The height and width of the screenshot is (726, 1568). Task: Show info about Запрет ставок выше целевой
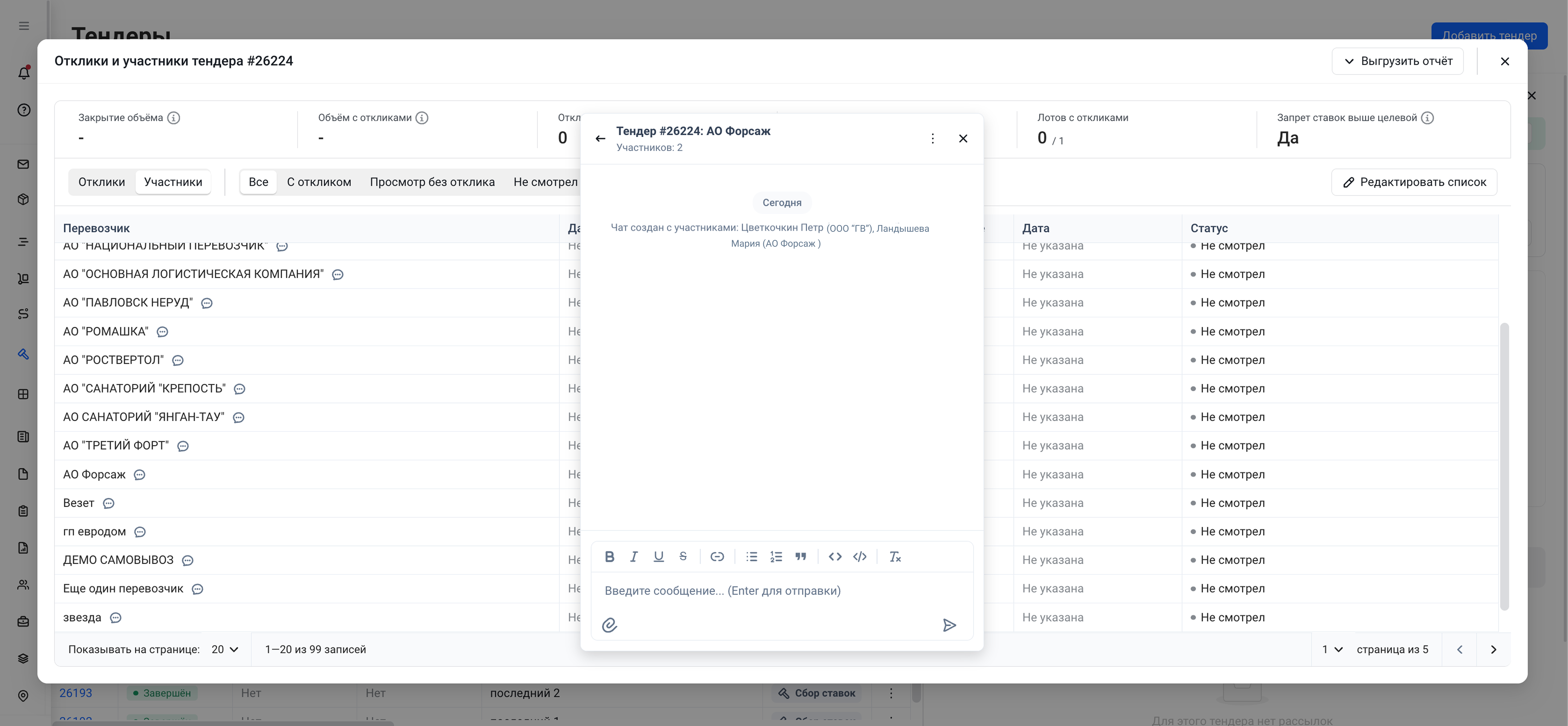coord(1427,118)
